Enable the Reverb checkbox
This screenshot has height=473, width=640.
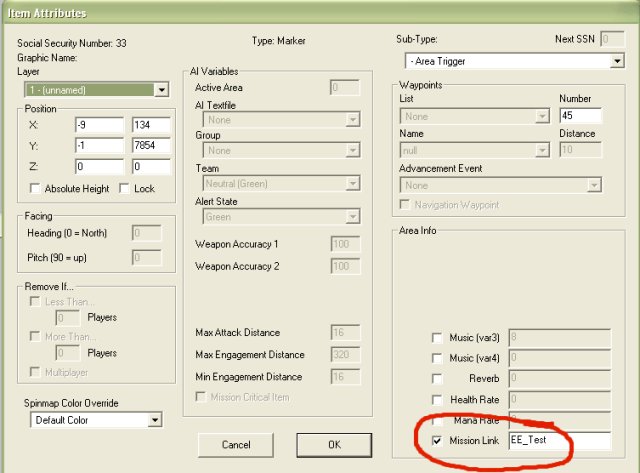click(x=436, y=379)
